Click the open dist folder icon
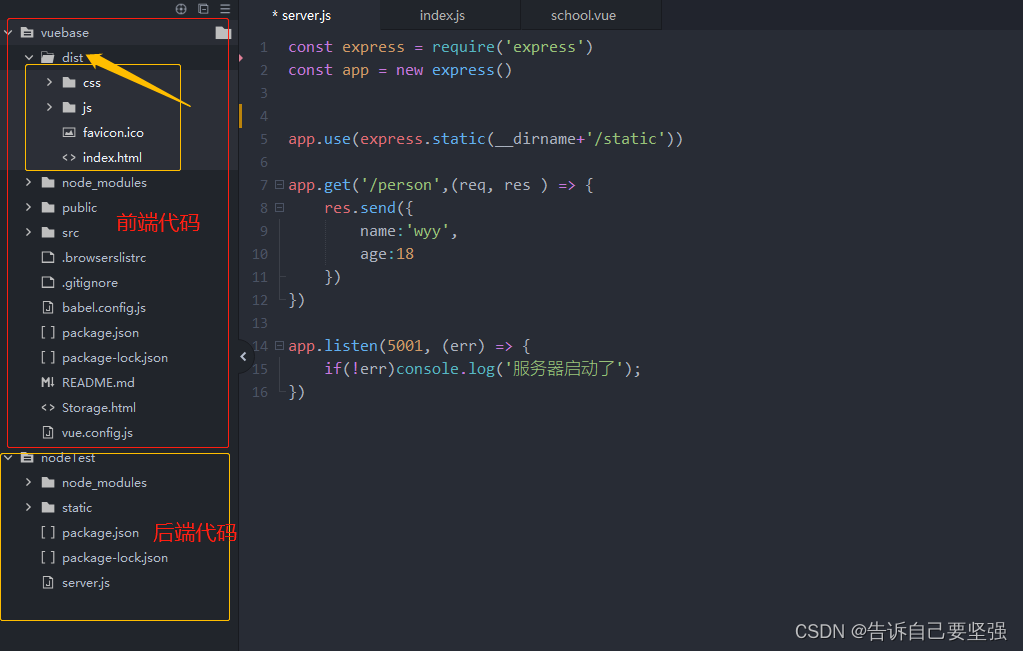 point(48,57)
